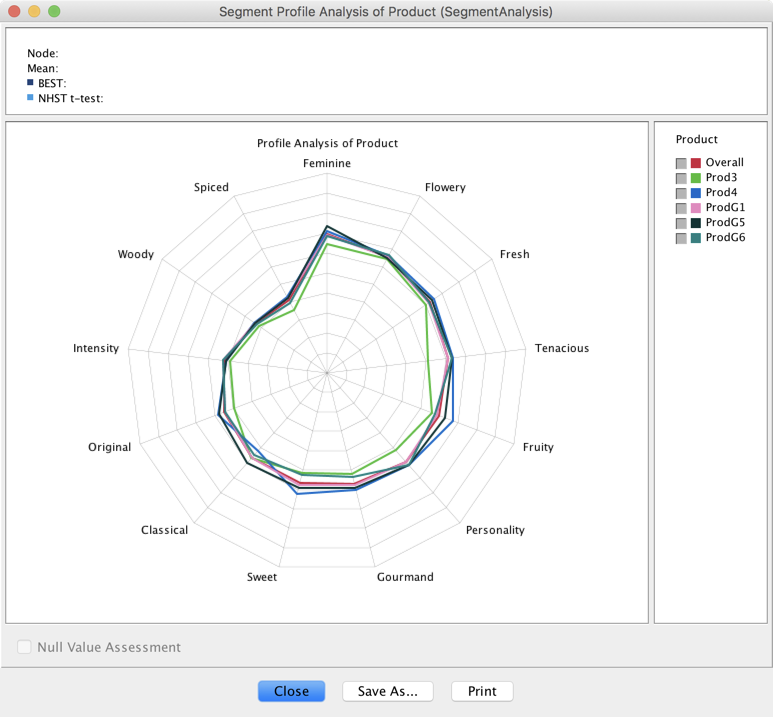
Task: Select the Tenacious axis label on chart
Action: tap(561, 348)
